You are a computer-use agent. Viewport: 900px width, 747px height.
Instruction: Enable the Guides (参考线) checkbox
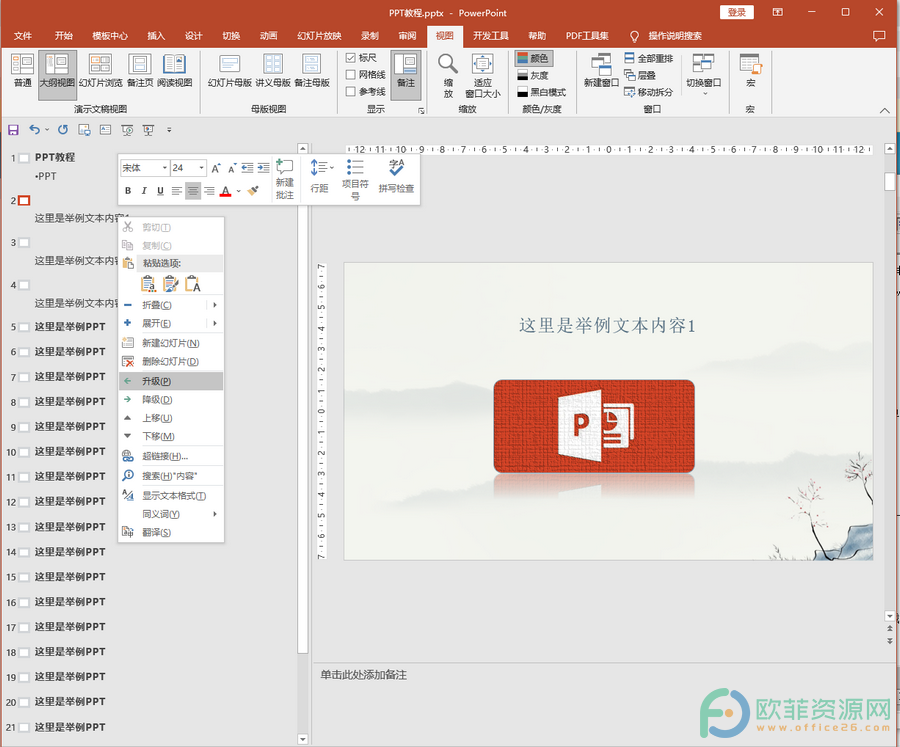point(351,91)
